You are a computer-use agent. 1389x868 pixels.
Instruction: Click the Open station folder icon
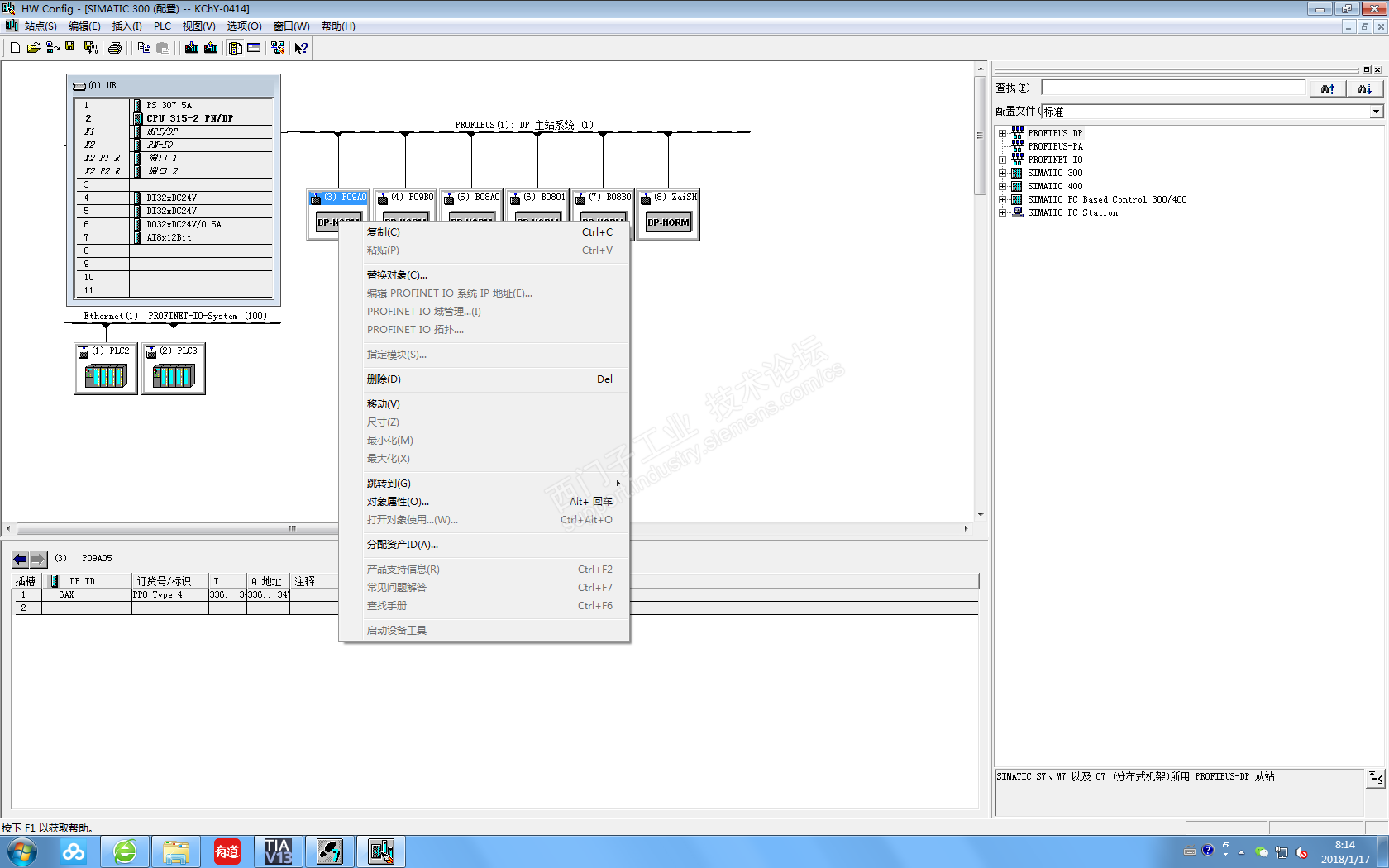(33, 48)
